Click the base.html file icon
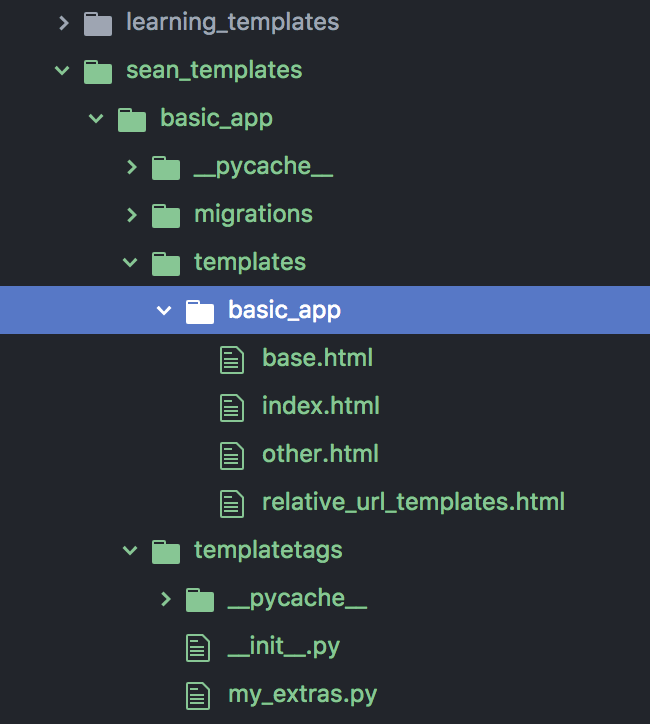The image size is (650, 724). coord(232,359)
